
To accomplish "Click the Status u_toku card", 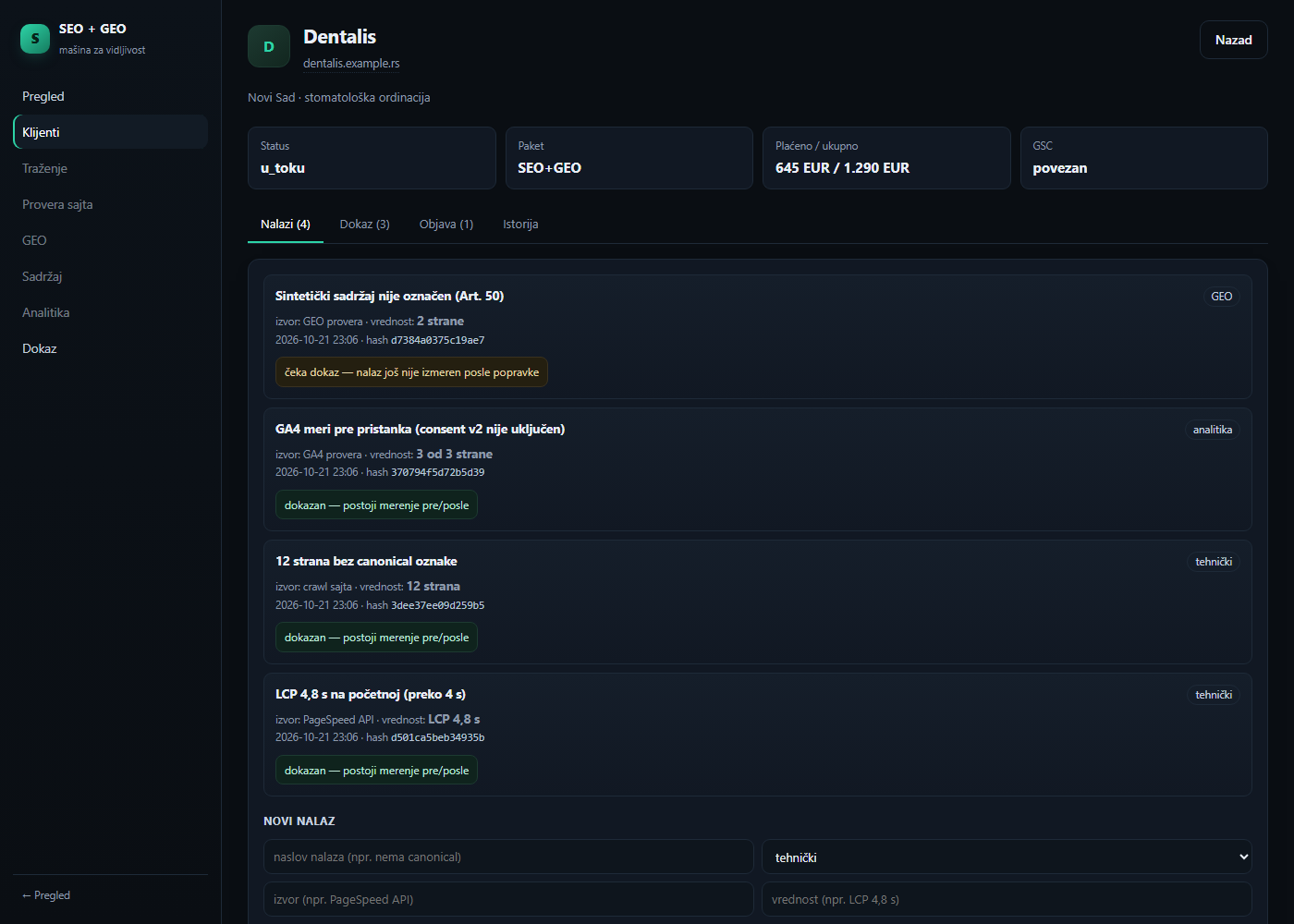I will click(372, 158).
